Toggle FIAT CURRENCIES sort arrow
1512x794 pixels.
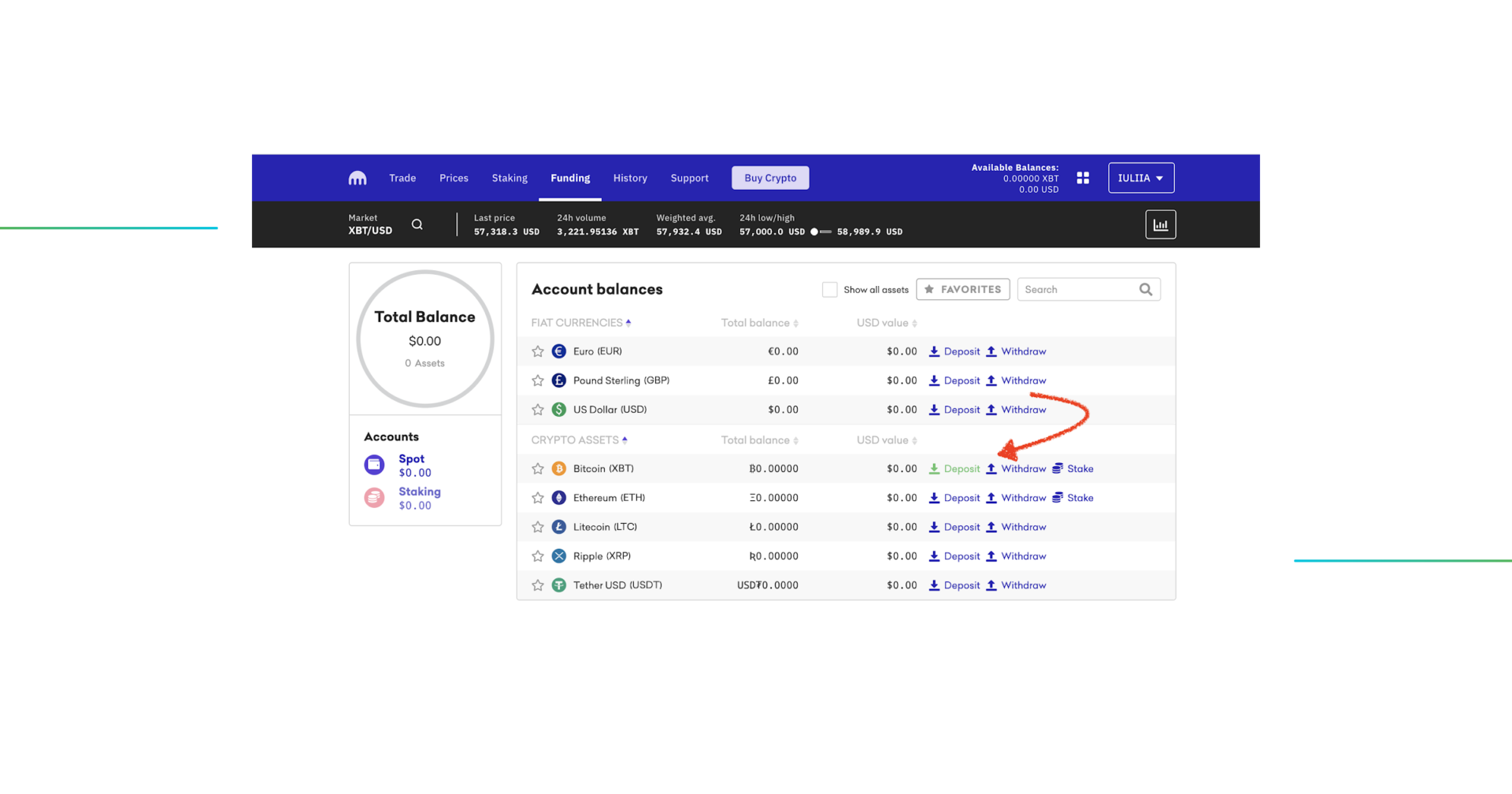628,322
